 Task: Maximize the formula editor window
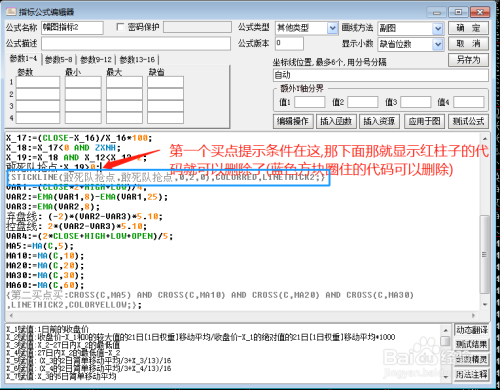coord(458,12)
